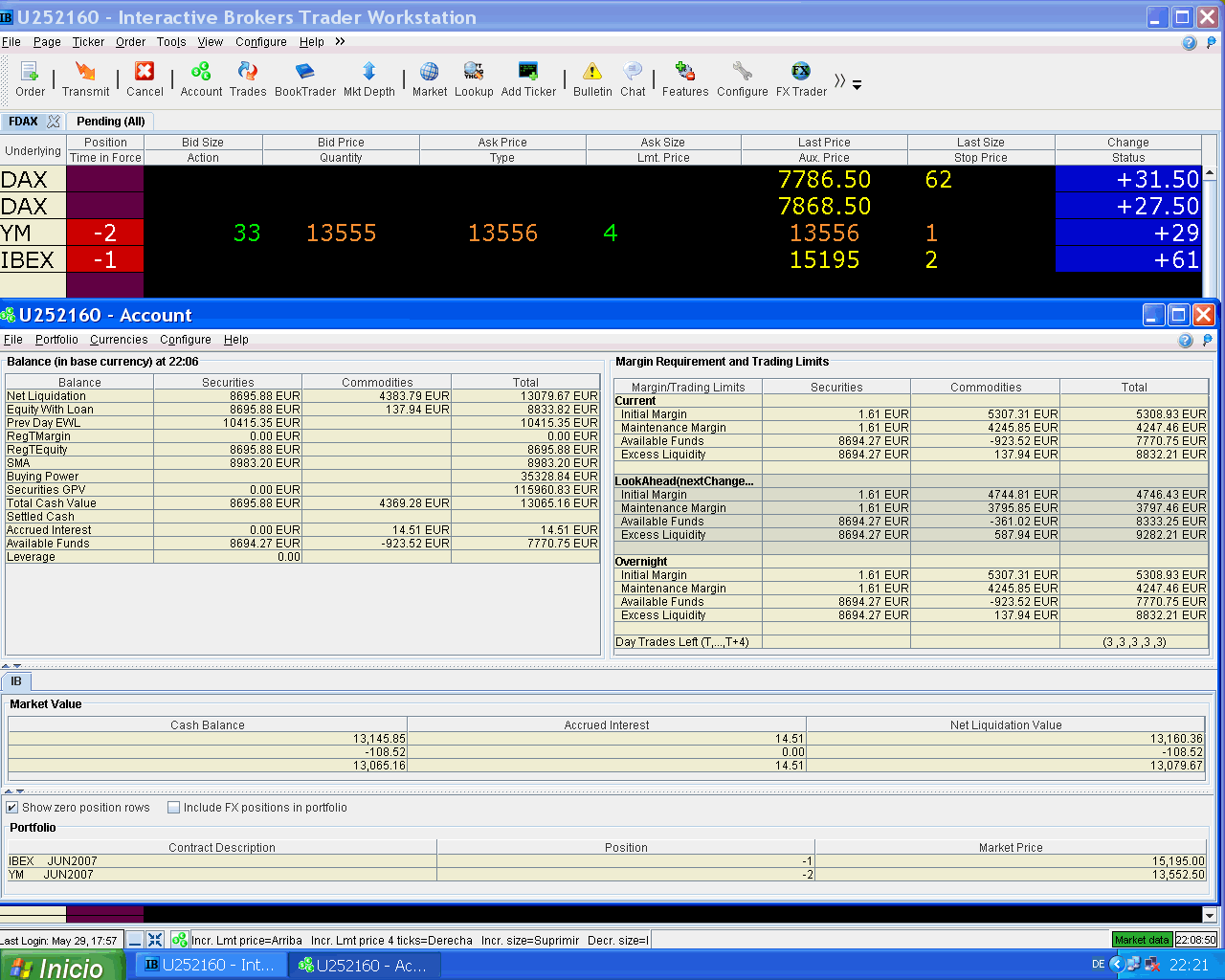This screenshot has width=1225, height=980.
Task: Uncheck Show zero position rows
Action: coord(12,808)
